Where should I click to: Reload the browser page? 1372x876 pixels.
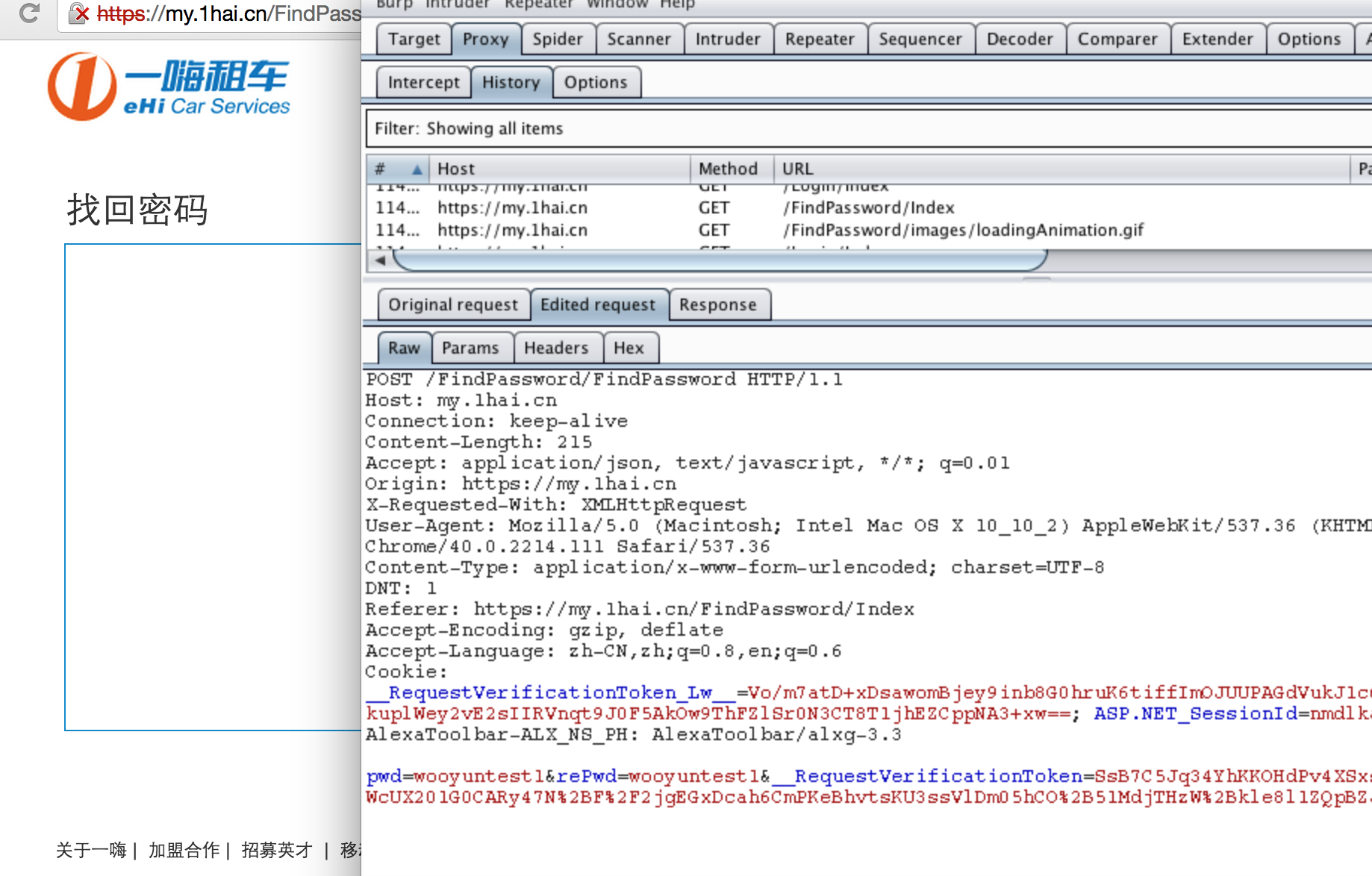click(29, 13)
